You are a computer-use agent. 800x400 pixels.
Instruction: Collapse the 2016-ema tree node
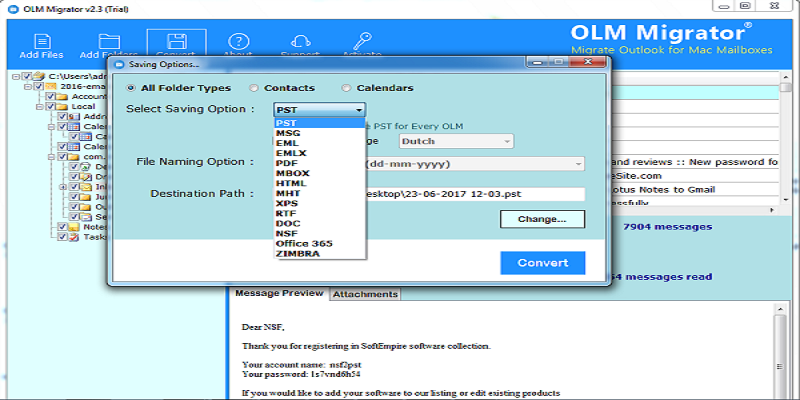tap(28, 87)
